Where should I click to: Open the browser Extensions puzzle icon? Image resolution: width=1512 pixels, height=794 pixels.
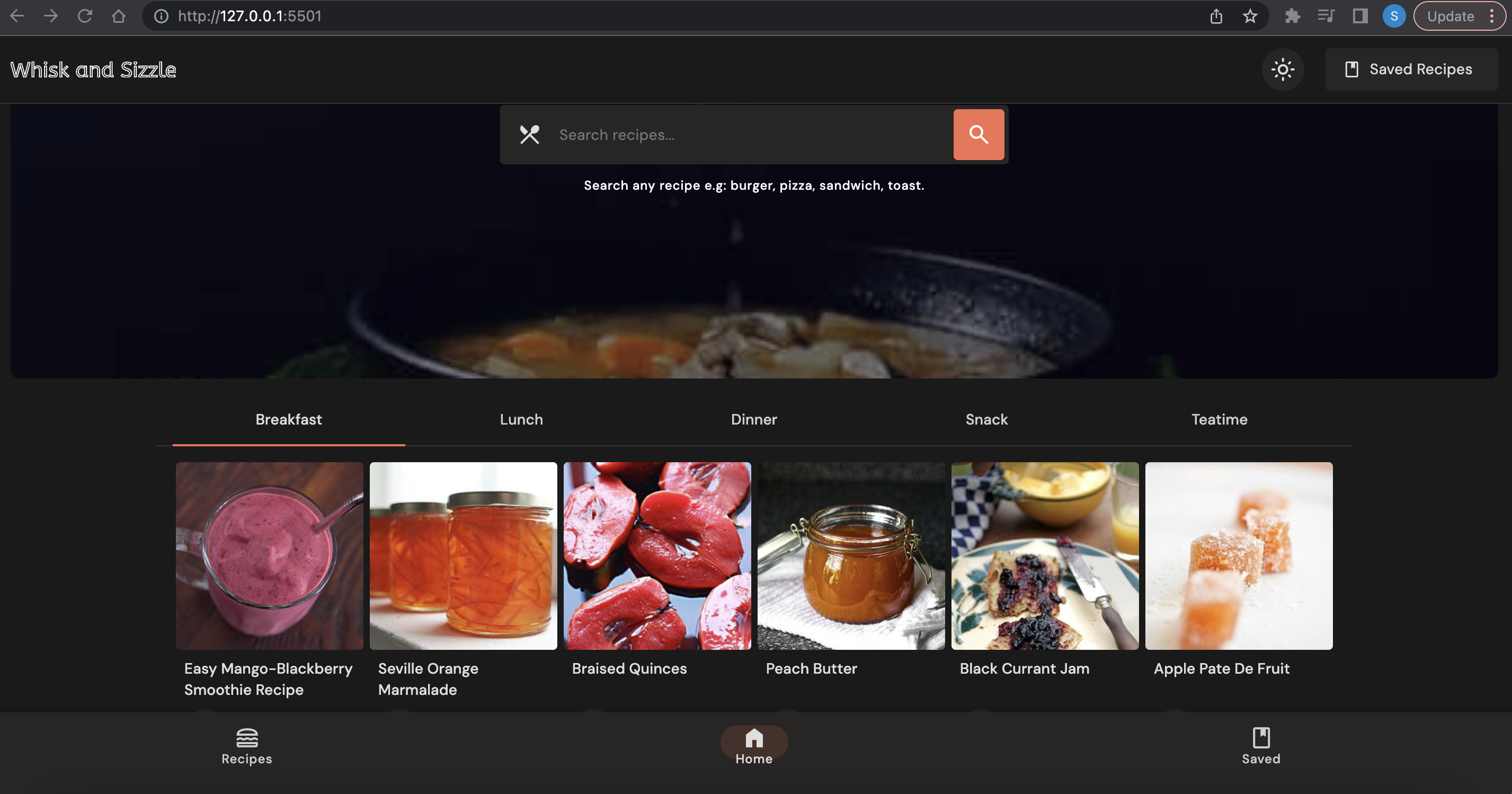pos(1292,16)
